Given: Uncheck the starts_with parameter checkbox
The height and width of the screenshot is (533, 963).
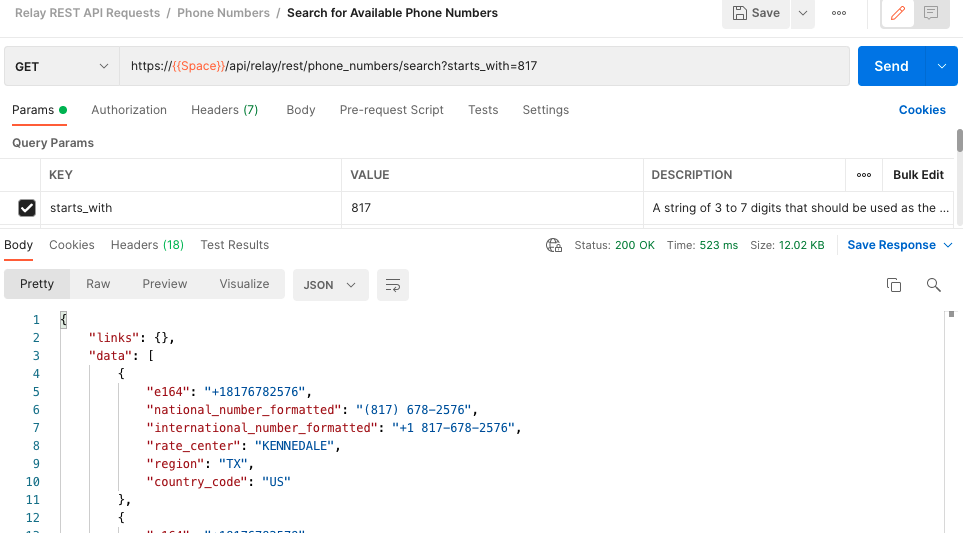Looking at the screenshot, I should [27, 208].
